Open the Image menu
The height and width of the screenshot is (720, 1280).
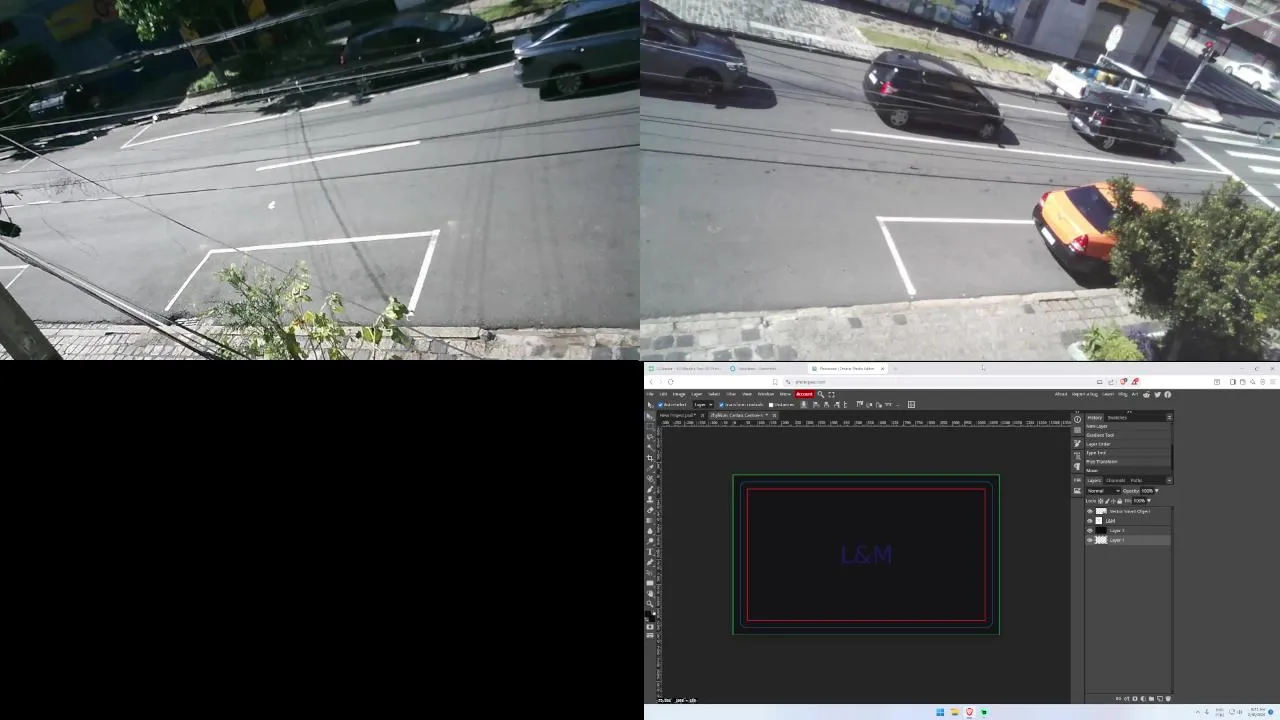(x=679, y=394)
